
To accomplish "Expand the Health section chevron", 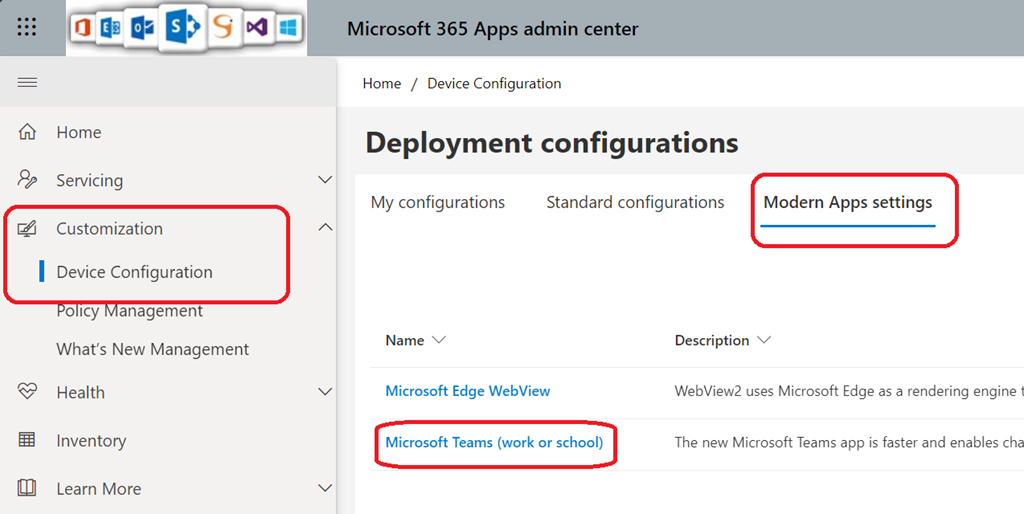I will [x=324, y=392].
